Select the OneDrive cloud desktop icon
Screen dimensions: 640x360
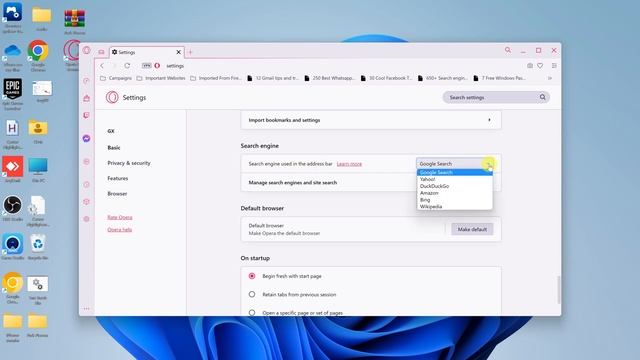tap(13, 58)
